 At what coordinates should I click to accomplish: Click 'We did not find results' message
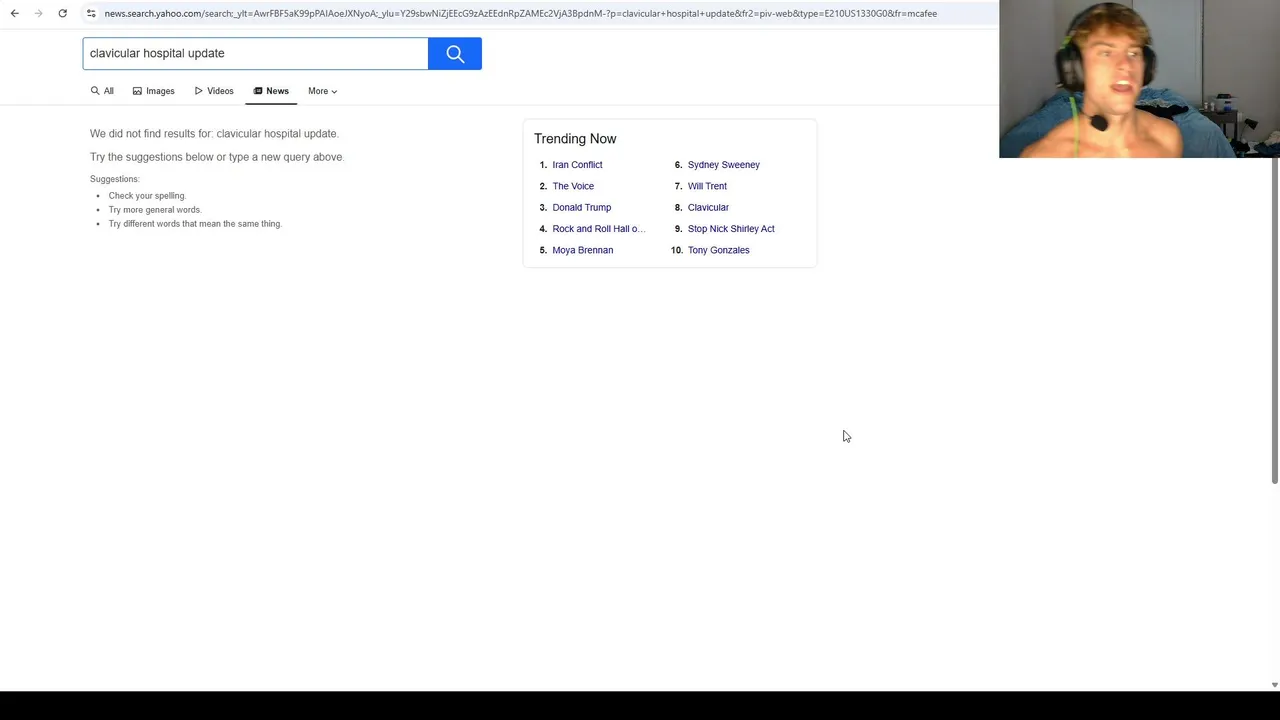214,134
